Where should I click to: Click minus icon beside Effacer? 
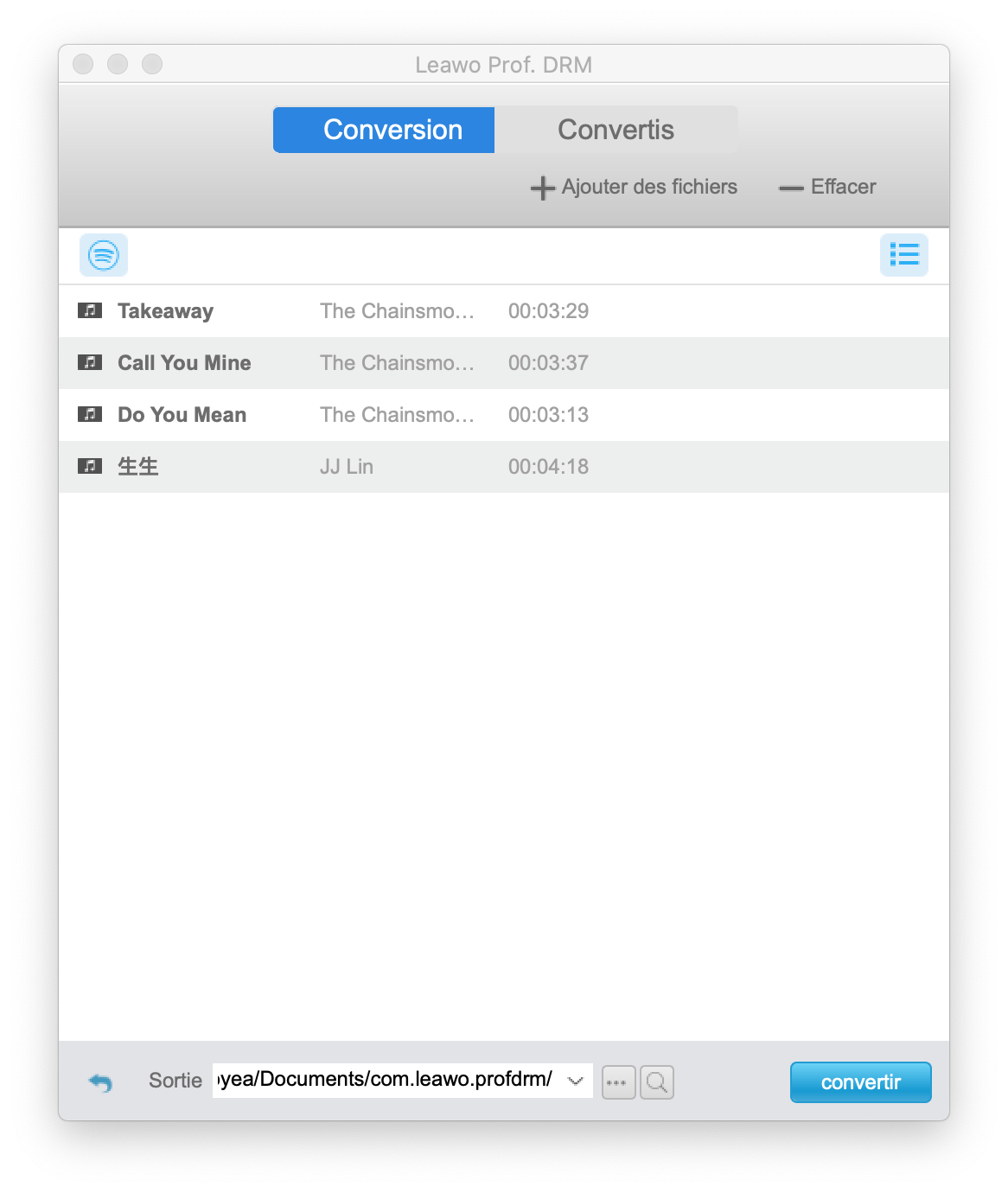click(x=791, y=188)
